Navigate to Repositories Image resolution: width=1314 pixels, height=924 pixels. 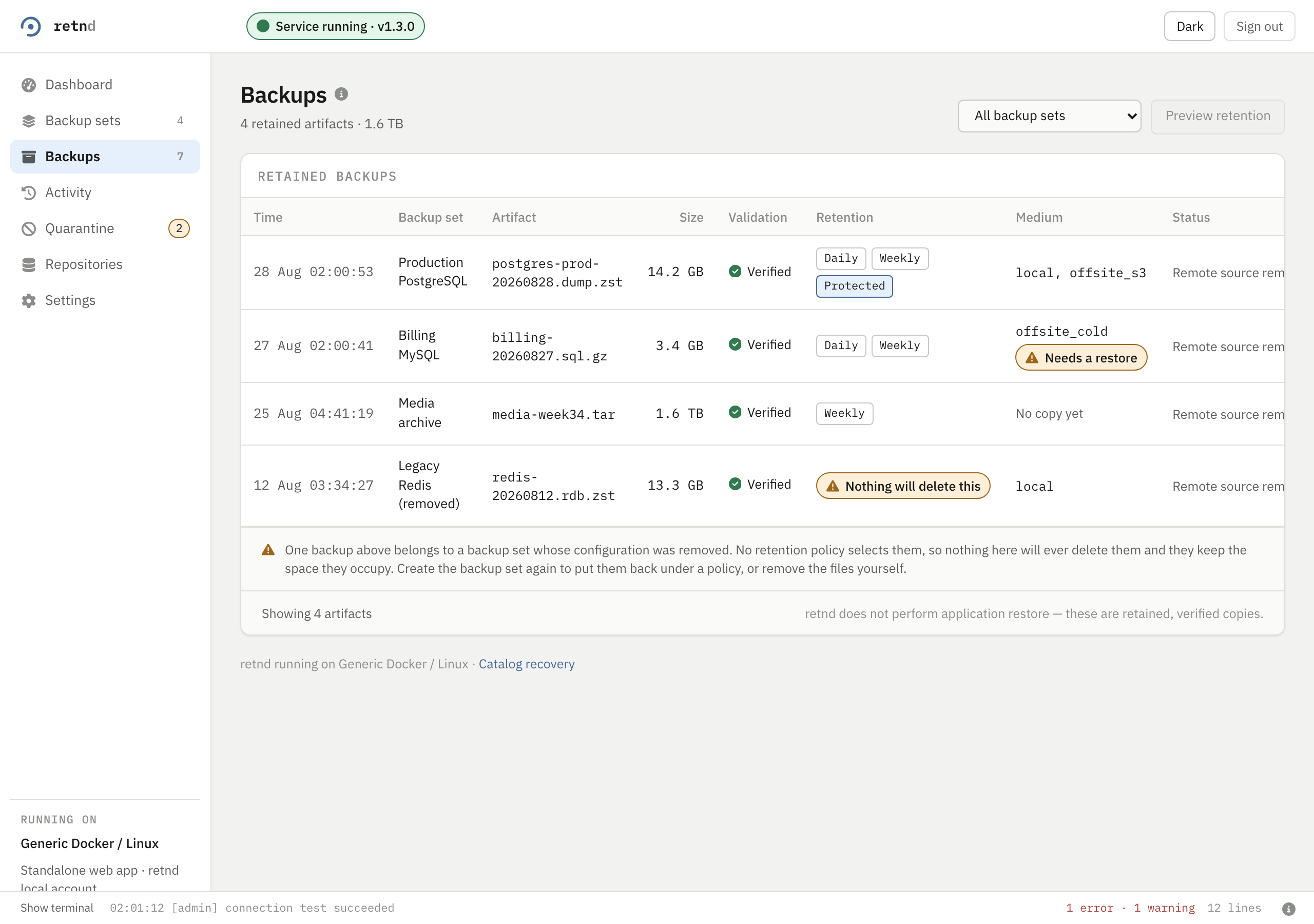105,264
